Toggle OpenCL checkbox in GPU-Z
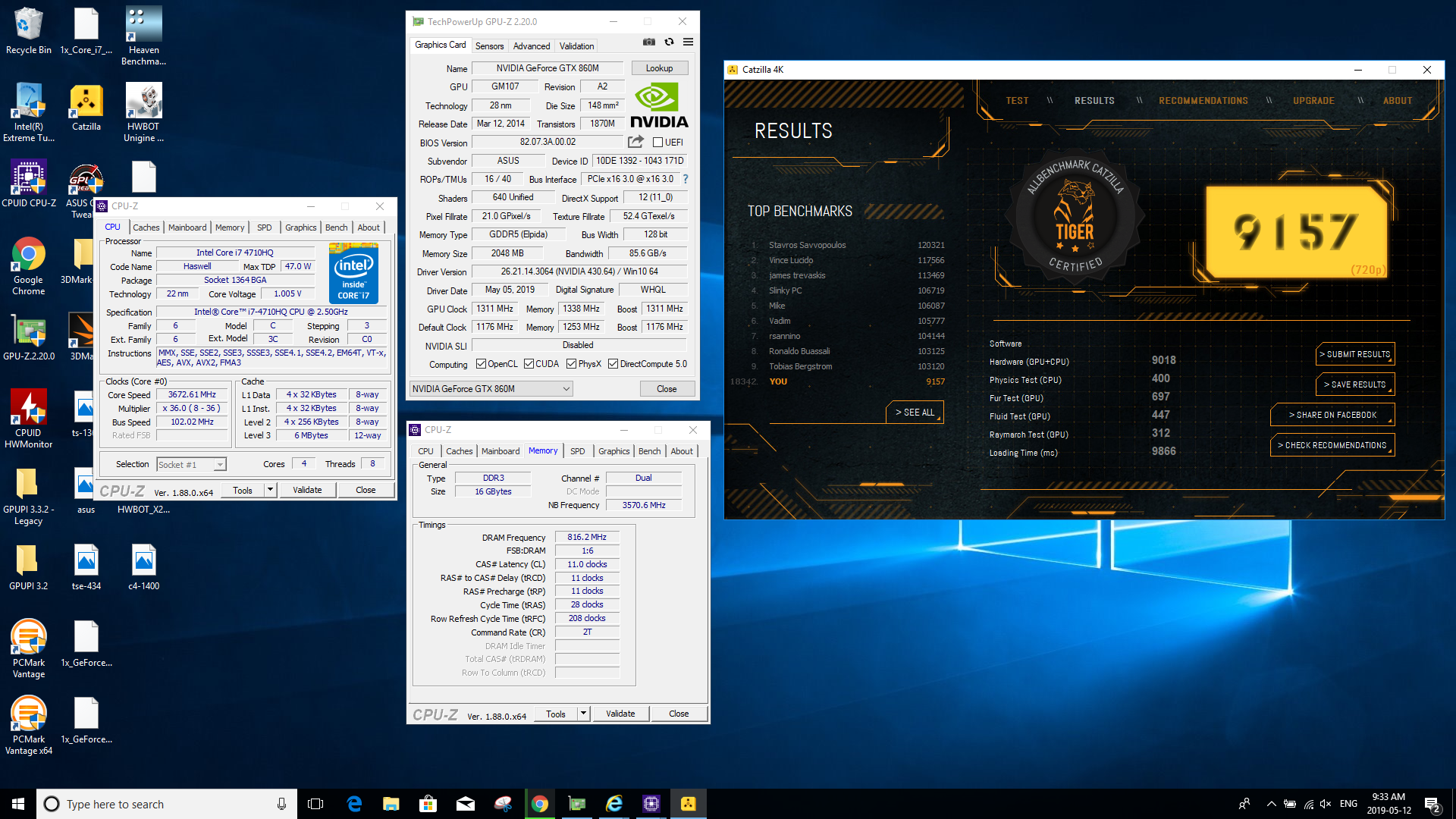Screen dimensions: 1456x819 coord(481,364)
